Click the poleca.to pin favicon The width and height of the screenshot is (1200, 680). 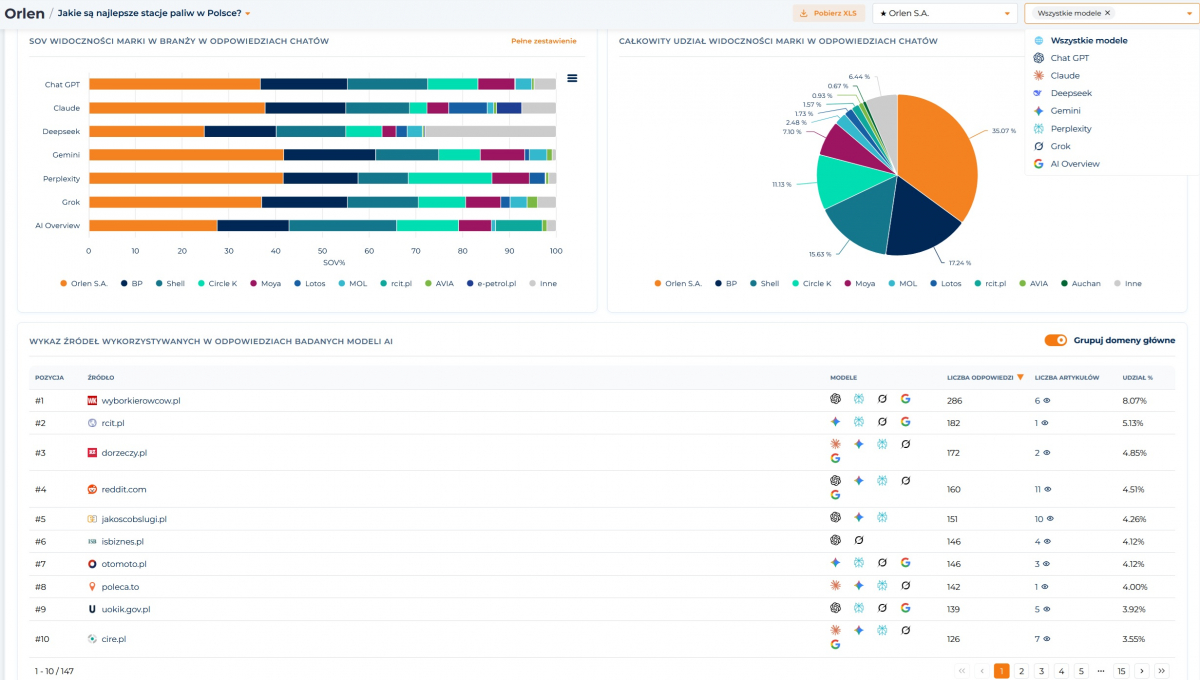[92, 587]
